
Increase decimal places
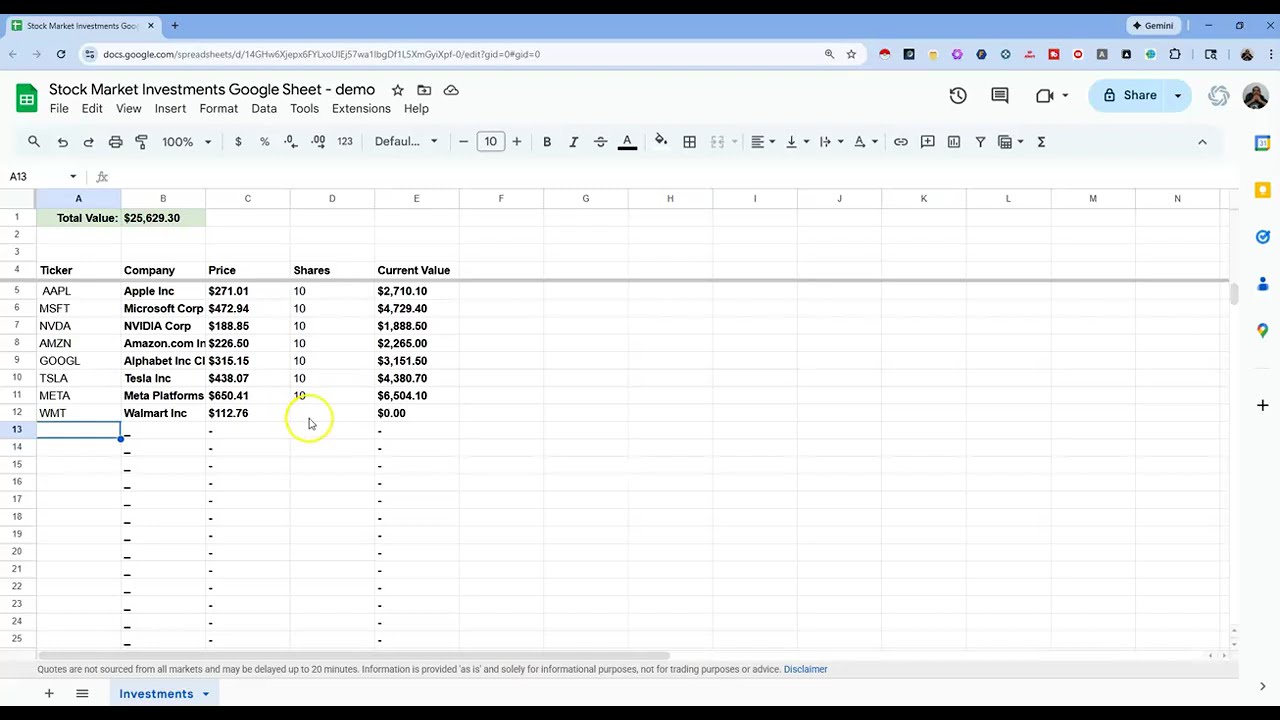click(318, 142)
